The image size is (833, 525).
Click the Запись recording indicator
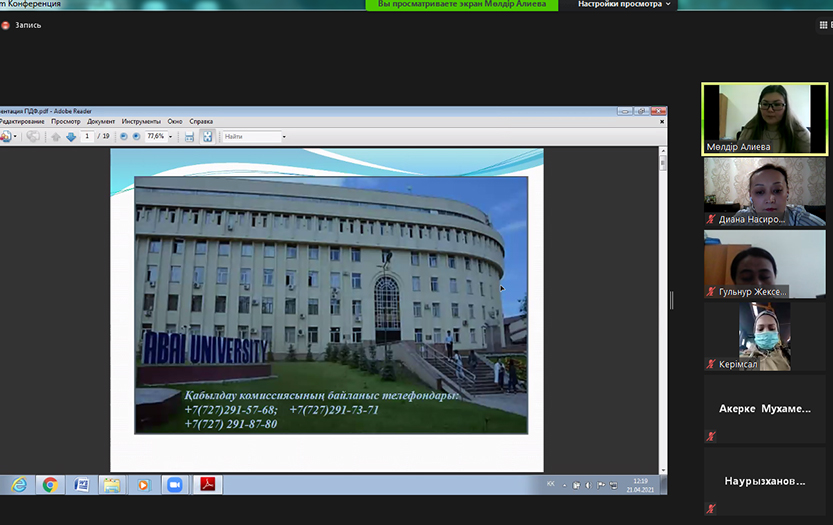22,25
